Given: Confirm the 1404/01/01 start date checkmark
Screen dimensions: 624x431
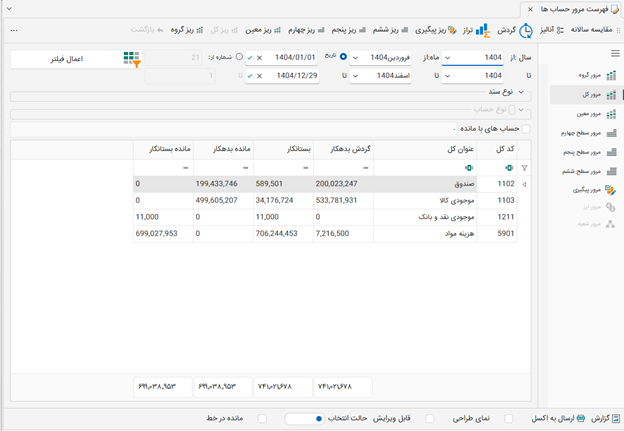Looking at the screenshot, I should (x=250, y=58).
